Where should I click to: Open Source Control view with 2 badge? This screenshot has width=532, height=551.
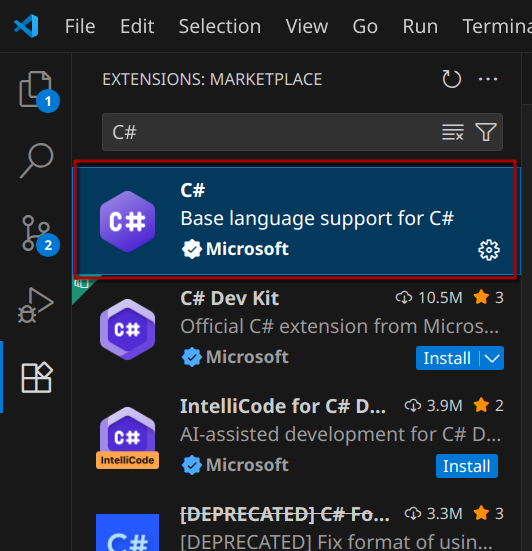coord(36,233)
